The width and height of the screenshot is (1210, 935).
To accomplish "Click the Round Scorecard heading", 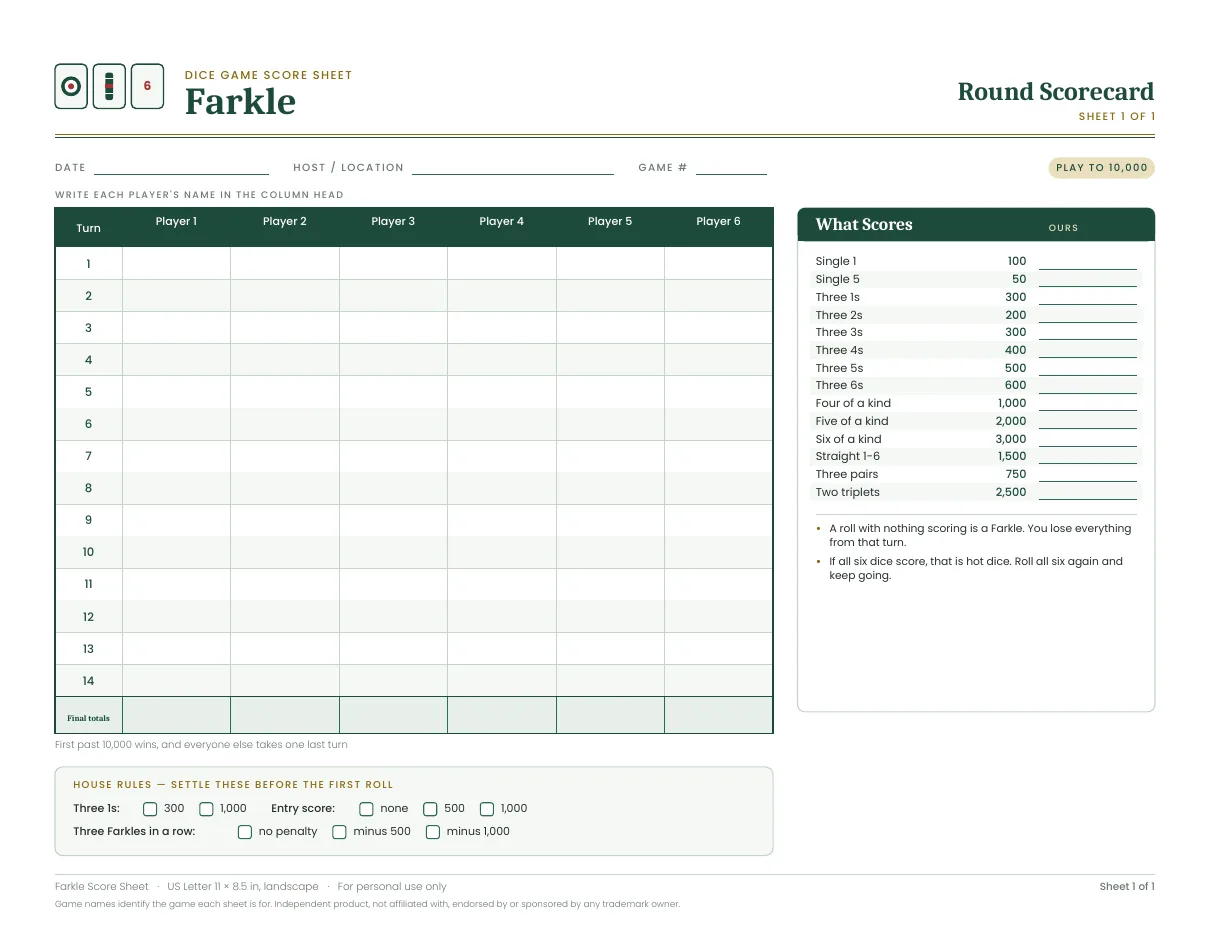I will click(x=1056, y=92).
